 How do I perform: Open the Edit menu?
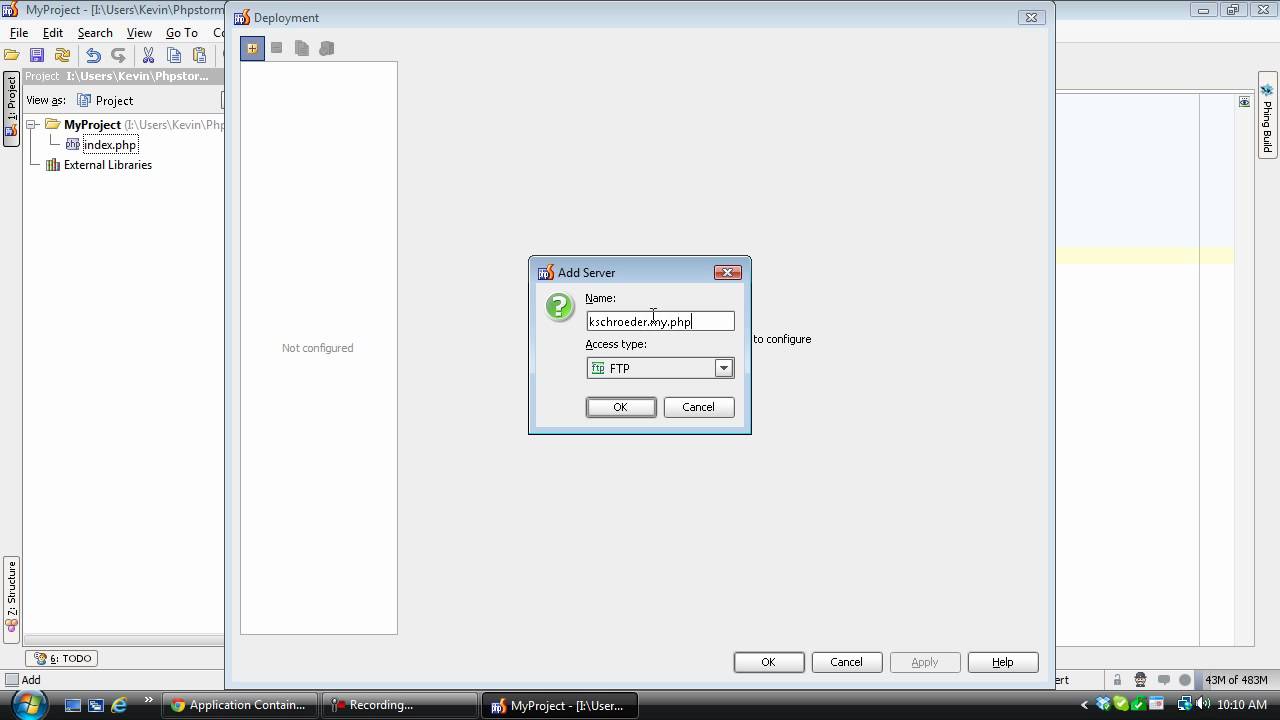(x=53, y=33)
